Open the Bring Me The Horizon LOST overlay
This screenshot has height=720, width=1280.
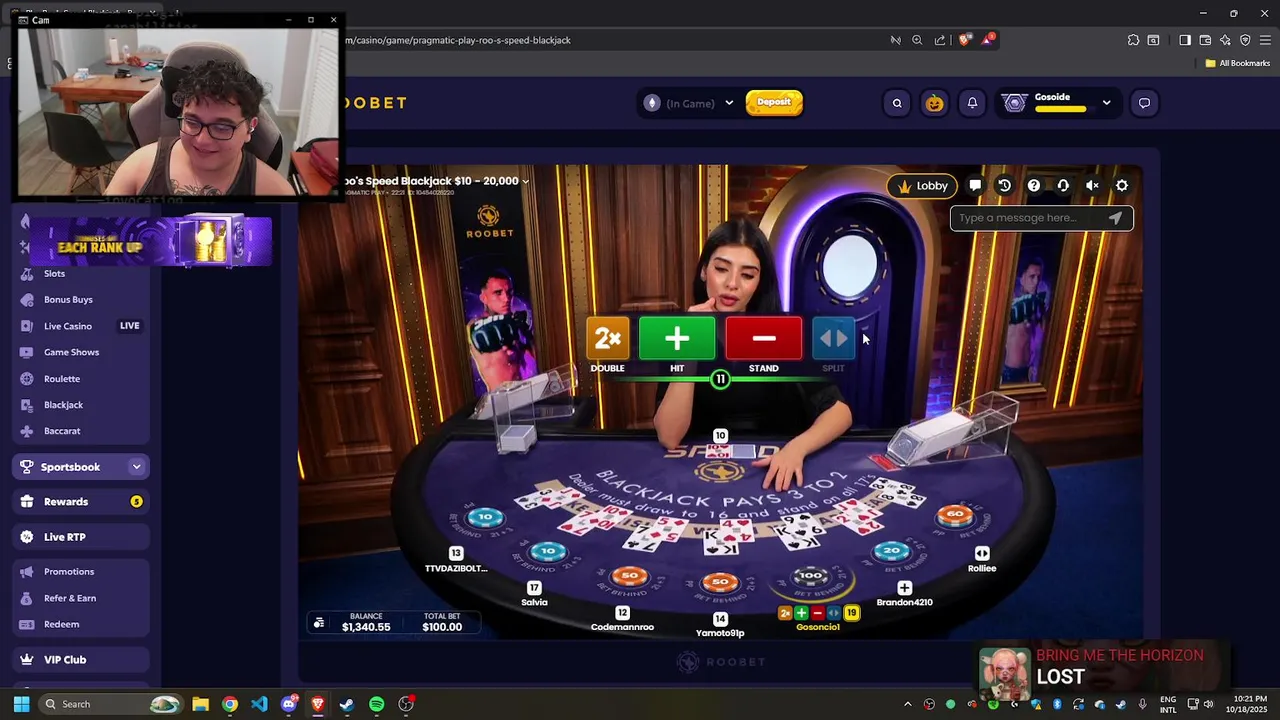tap(1104, 672)
